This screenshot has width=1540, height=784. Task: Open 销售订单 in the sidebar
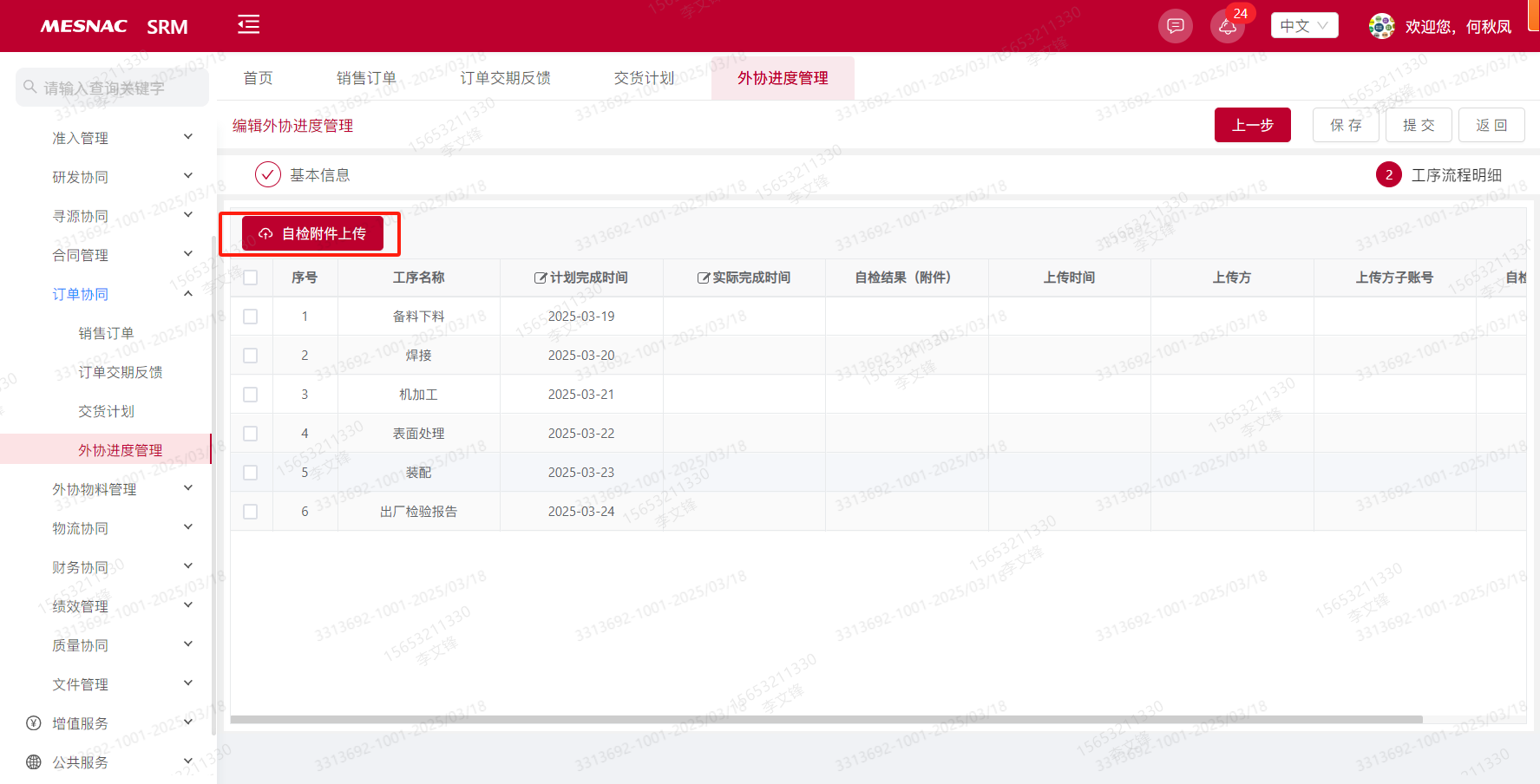coord(106,333)
